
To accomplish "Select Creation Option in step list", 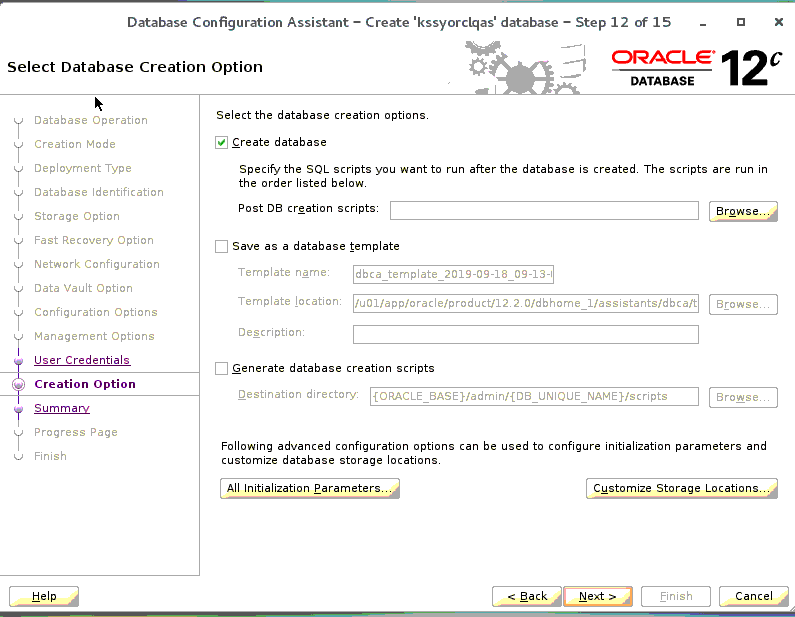I will click(85, 384).
